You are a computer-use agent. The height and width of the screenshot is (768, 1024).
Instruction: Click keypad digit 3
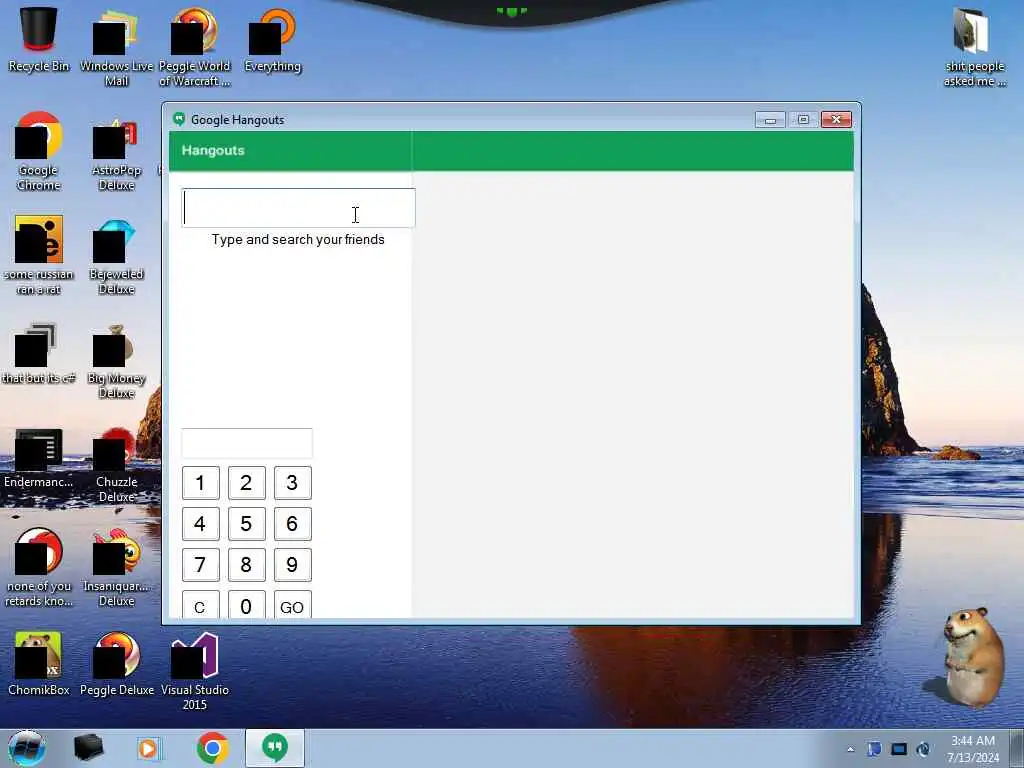pos(292,483)
